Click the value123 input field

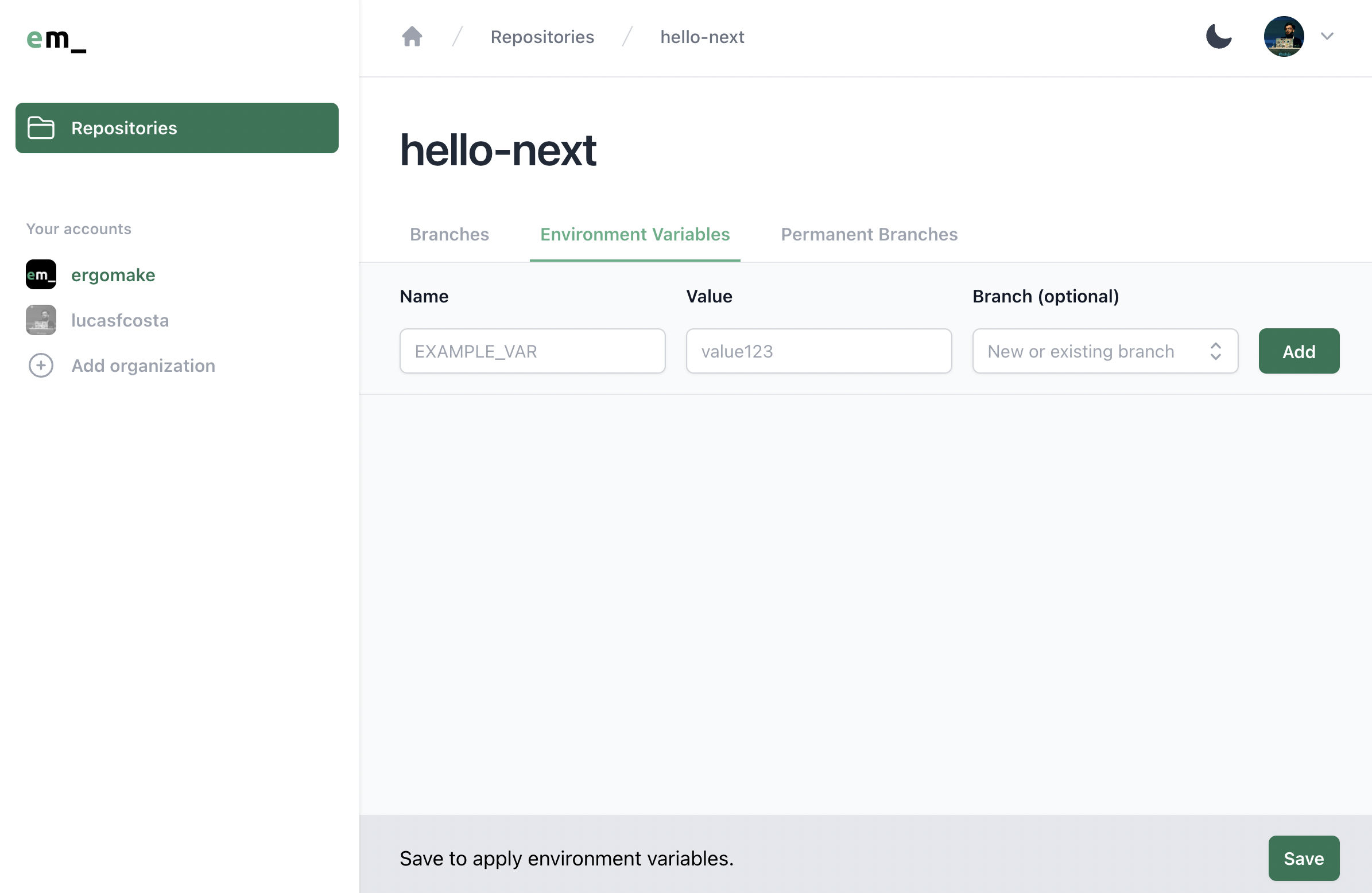click(x=818, y=351)
